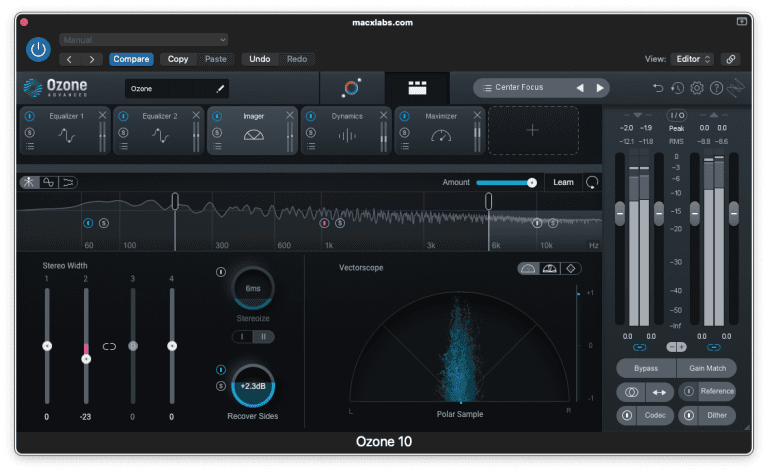Click the Paste button
The width and height of the screenshot is (768, 473).
pyautogui.click(x=216, y=59)
